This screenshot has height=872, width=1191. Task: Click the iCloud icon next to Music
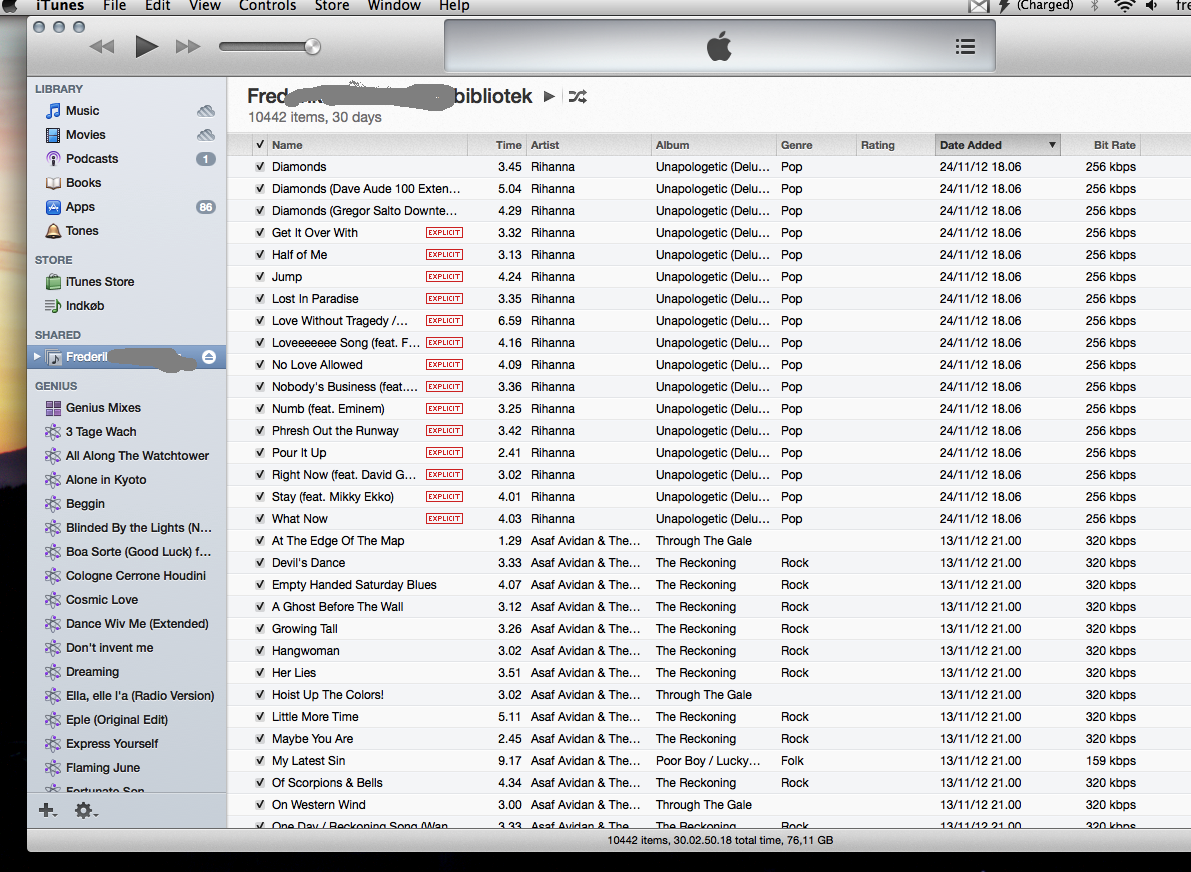coord(206,111)
